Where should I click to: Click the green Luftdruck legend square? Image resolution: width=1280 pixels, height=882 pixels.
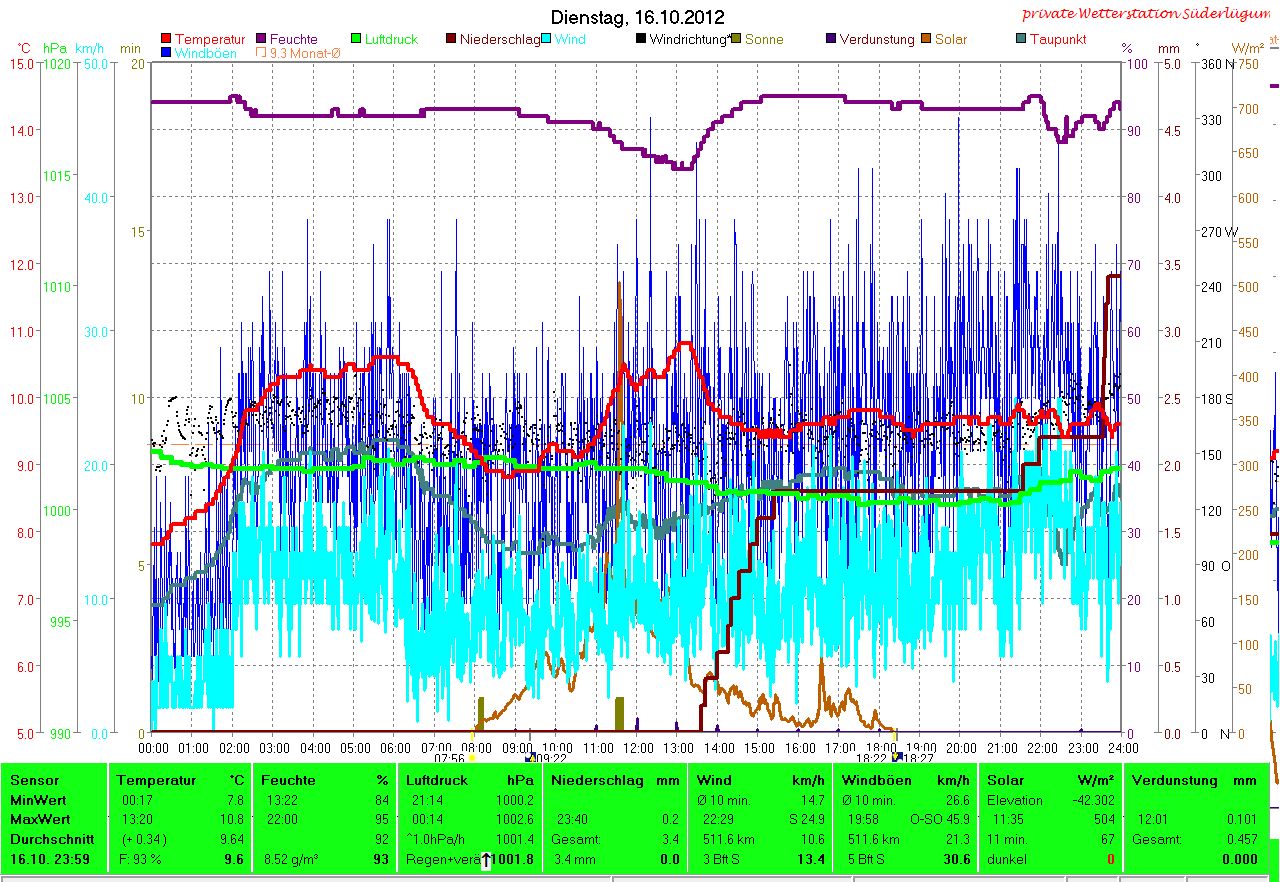click(x=356, y=39)
